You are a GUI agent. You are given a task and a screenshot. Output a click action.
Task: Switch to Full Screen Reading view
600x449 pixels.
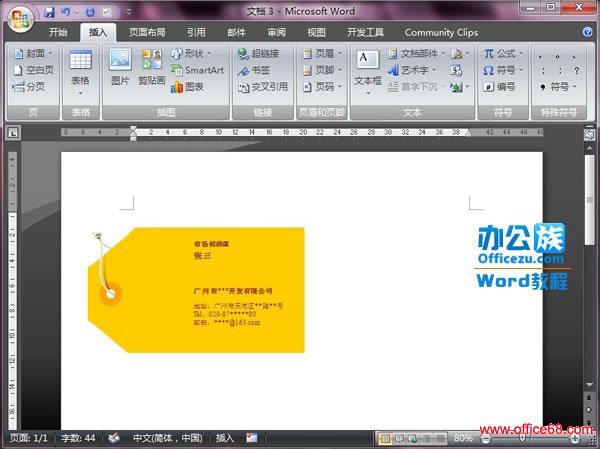pyautogui.click(x=399, y=438)
